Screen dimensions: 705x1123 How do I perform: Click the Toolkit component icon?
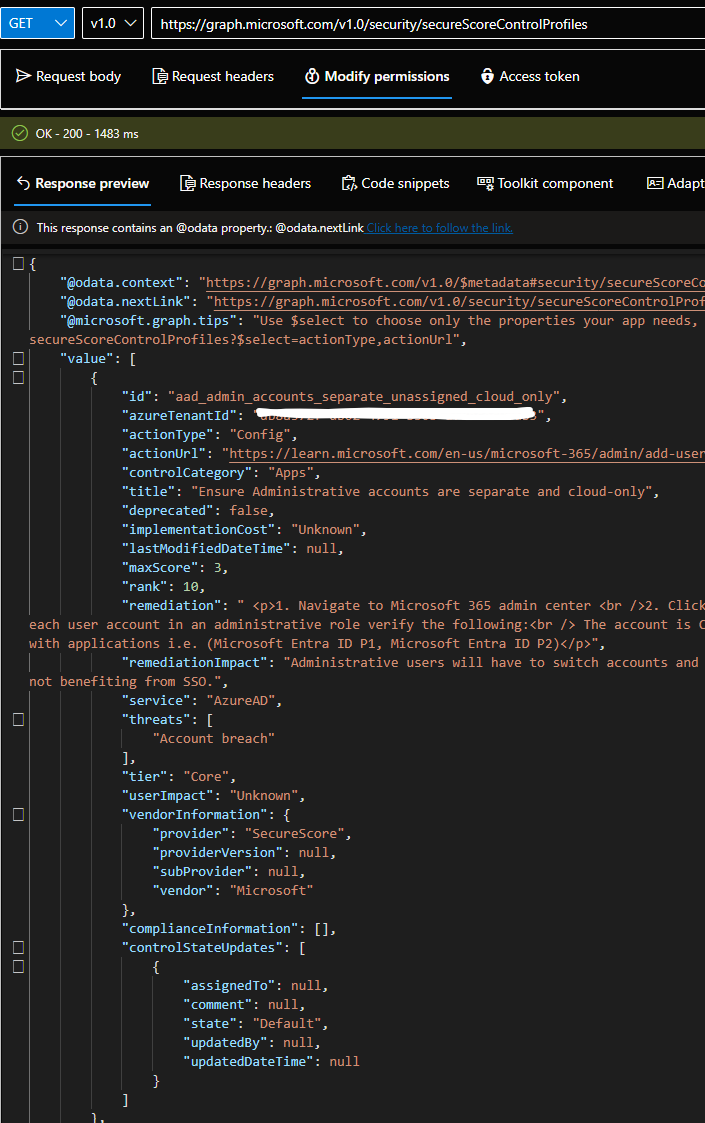tap(485, 183)
